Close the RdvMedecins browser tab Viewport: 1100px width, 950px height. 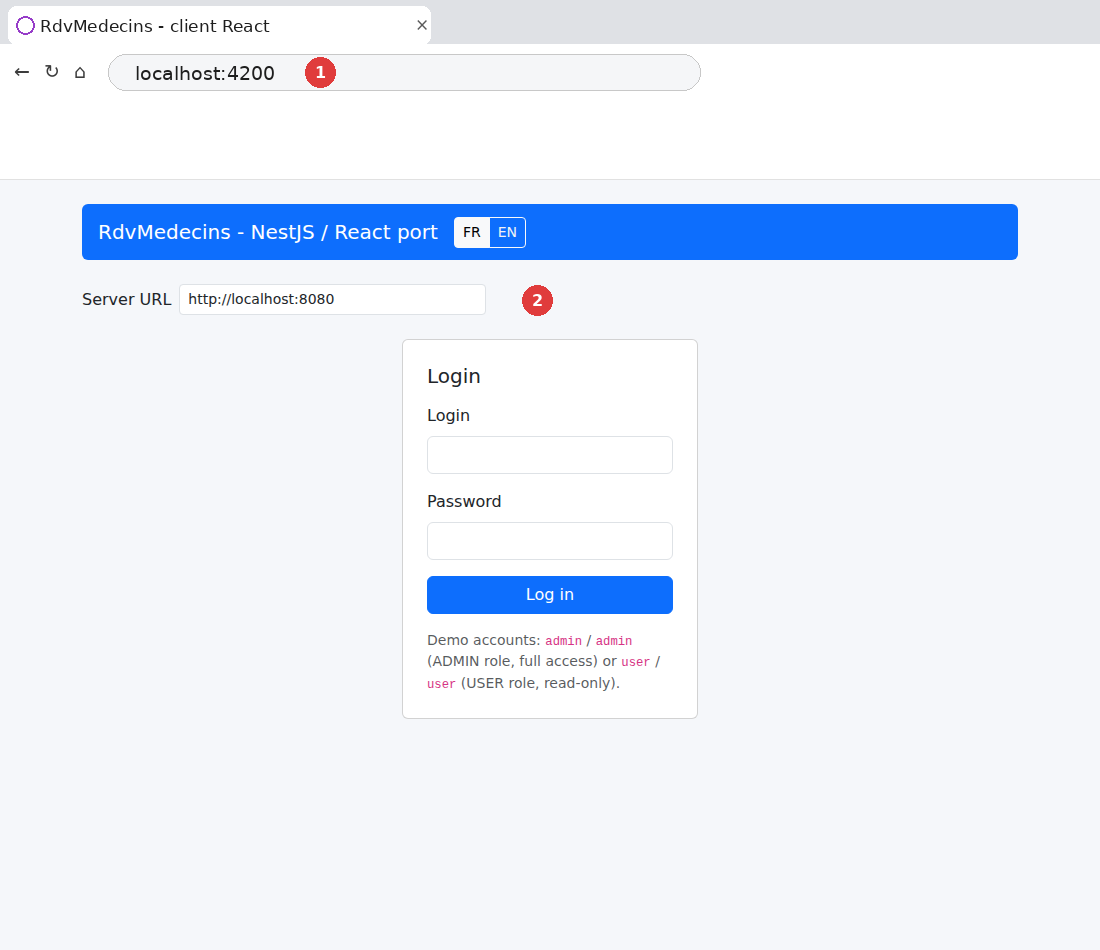coord(422,25)
